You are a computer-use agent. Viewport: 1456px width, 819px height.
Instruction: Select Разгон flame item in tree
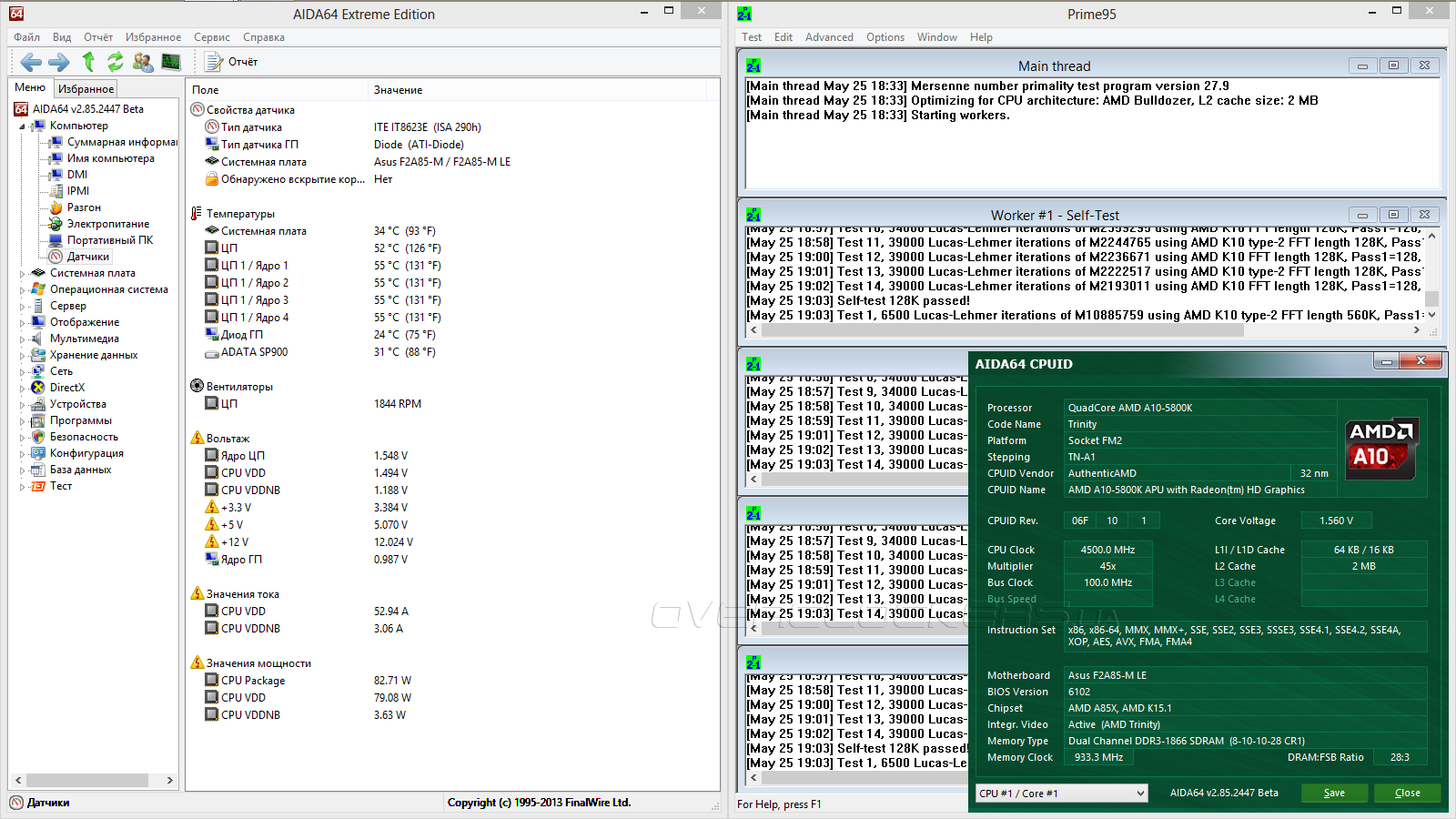(x=83, y=207)
